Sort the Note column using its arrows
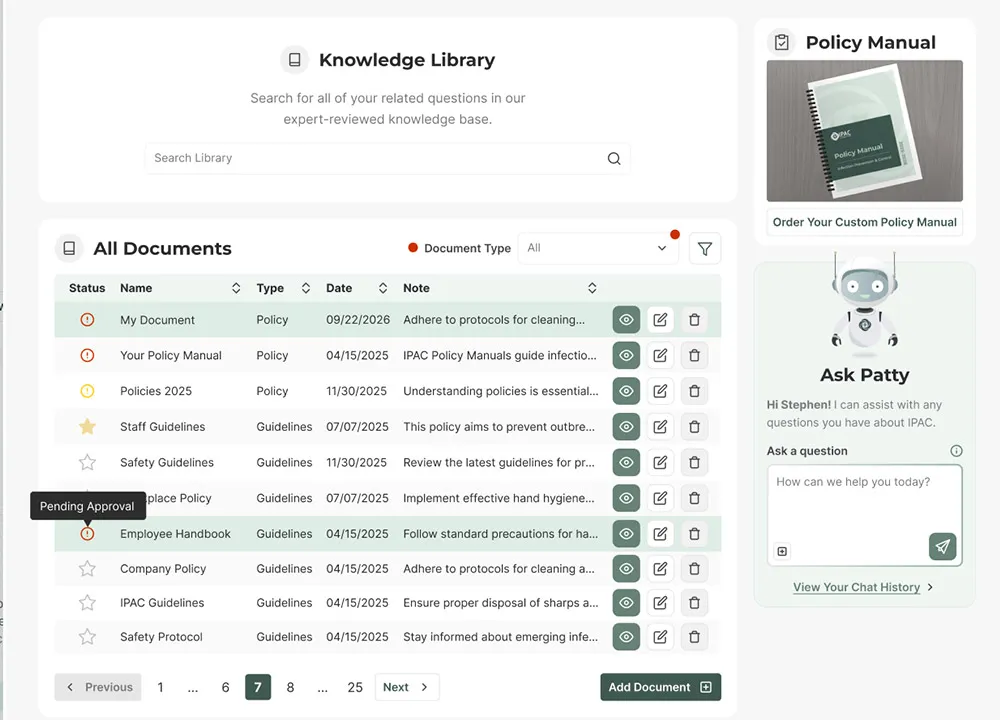 [x=592, y=287]
